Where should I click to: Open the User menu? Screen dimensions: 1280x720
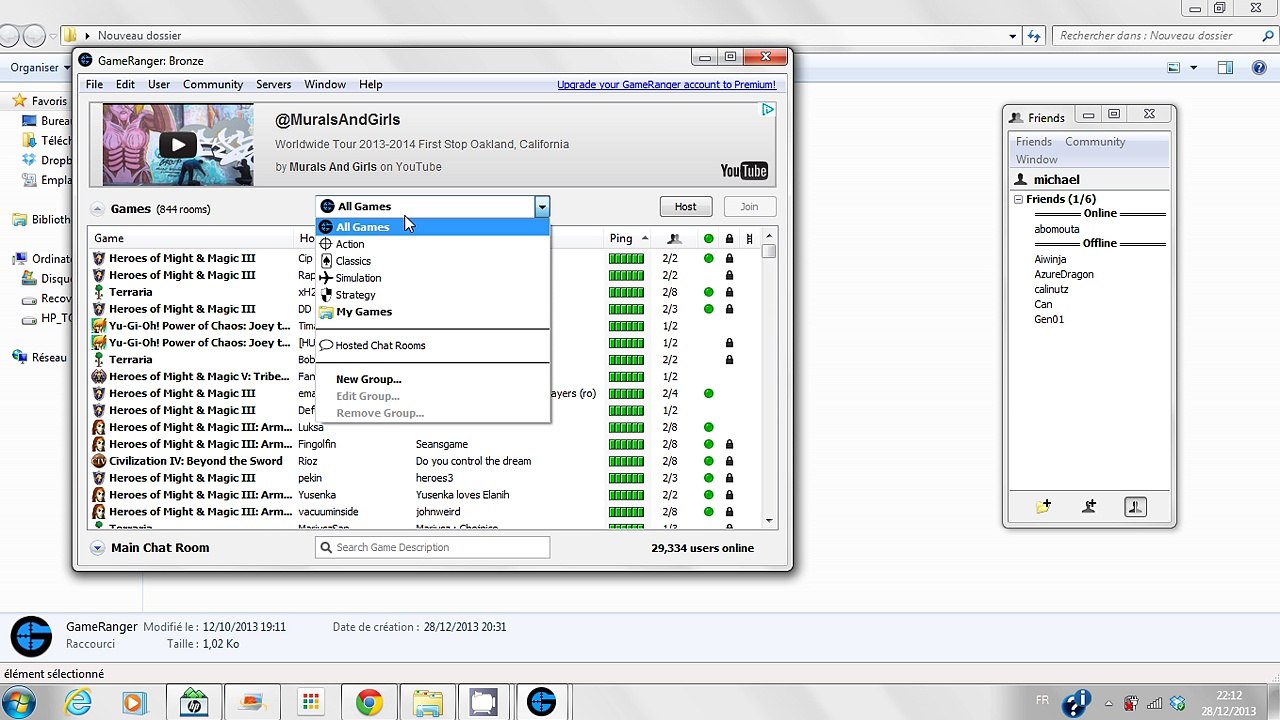(159, 85)
